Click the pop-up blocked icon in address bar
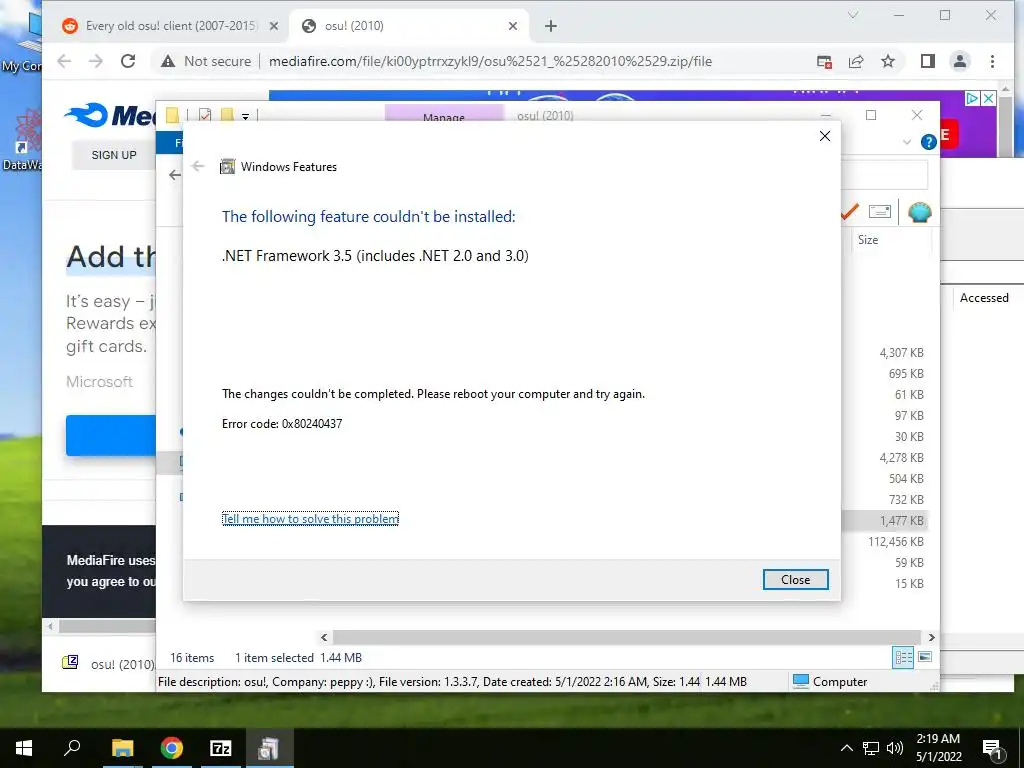 [x=824, y=61]
